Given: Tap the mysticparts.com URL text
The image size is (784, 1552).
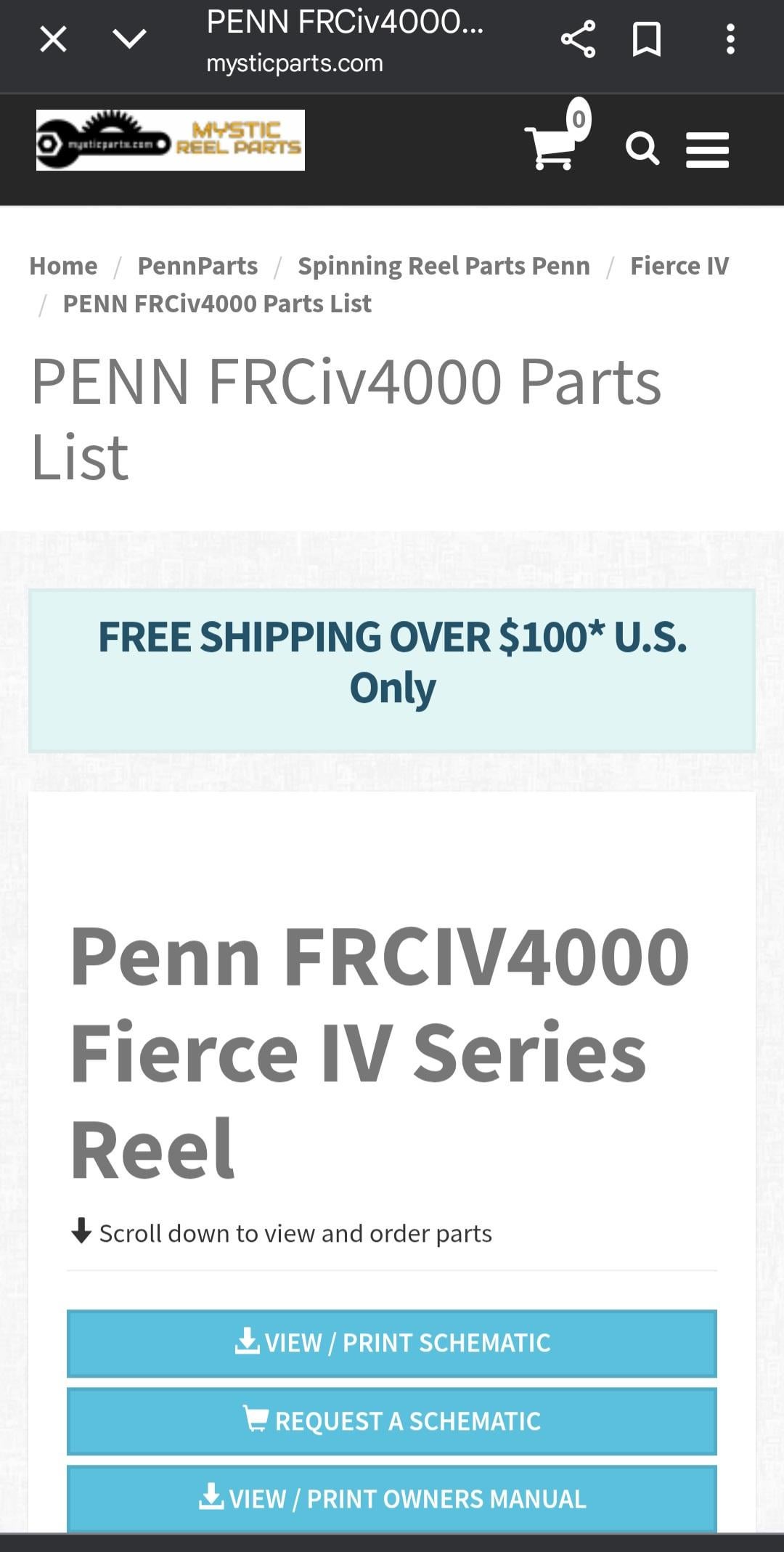Looking at the screenshot, I should (294, 63).
